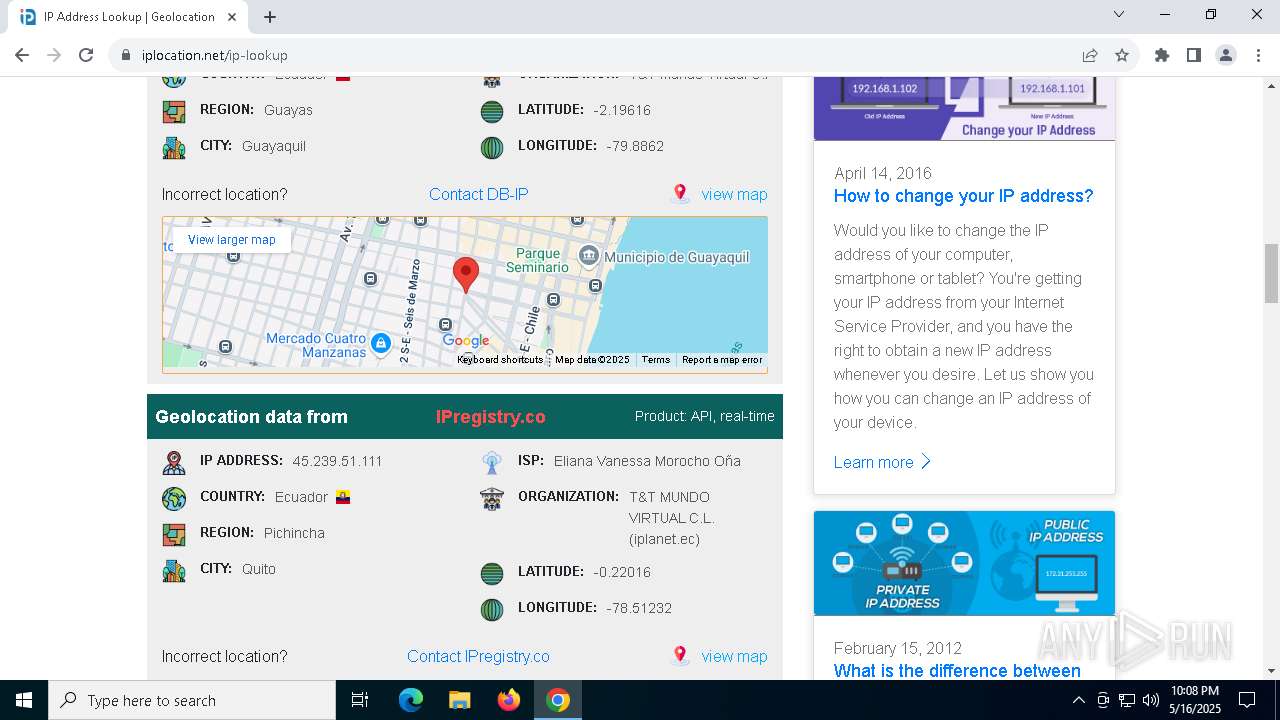This screenshot has height=720, width=1280.
Task: Go back with the browser back arrow
Action: (x=22, y=55)
